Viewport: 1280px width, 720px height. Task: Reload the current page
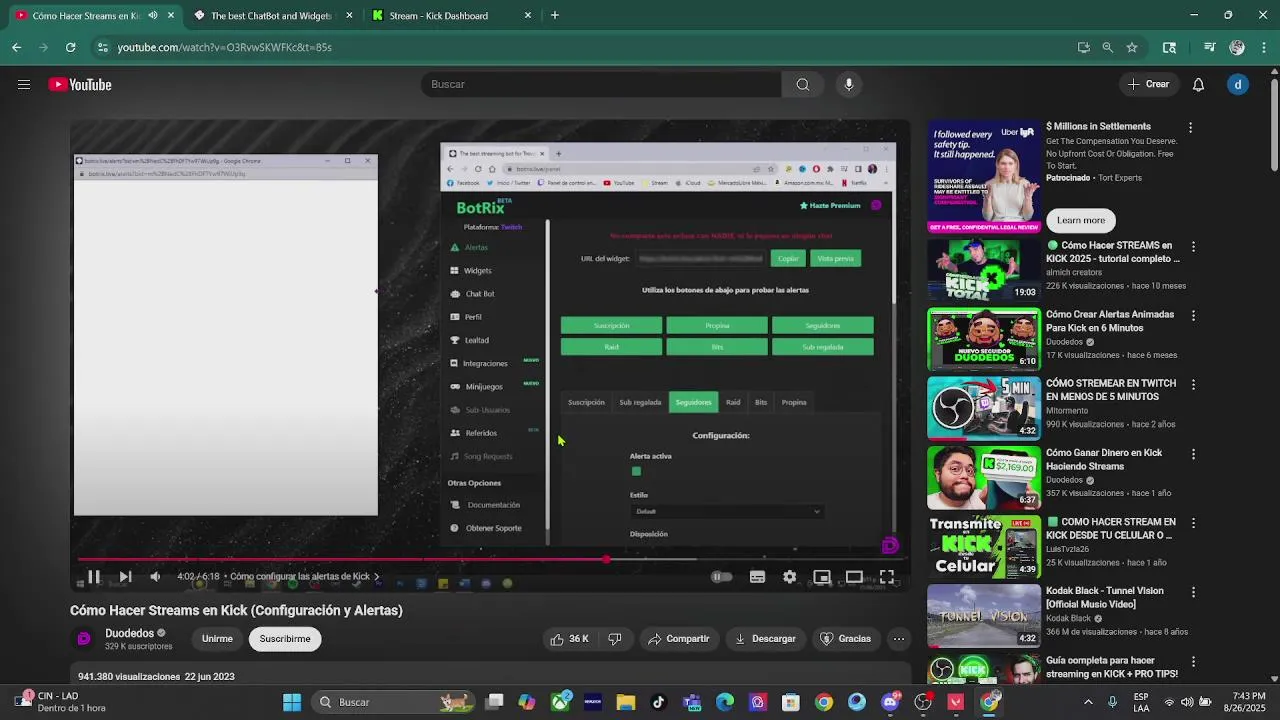coord(70,47)
